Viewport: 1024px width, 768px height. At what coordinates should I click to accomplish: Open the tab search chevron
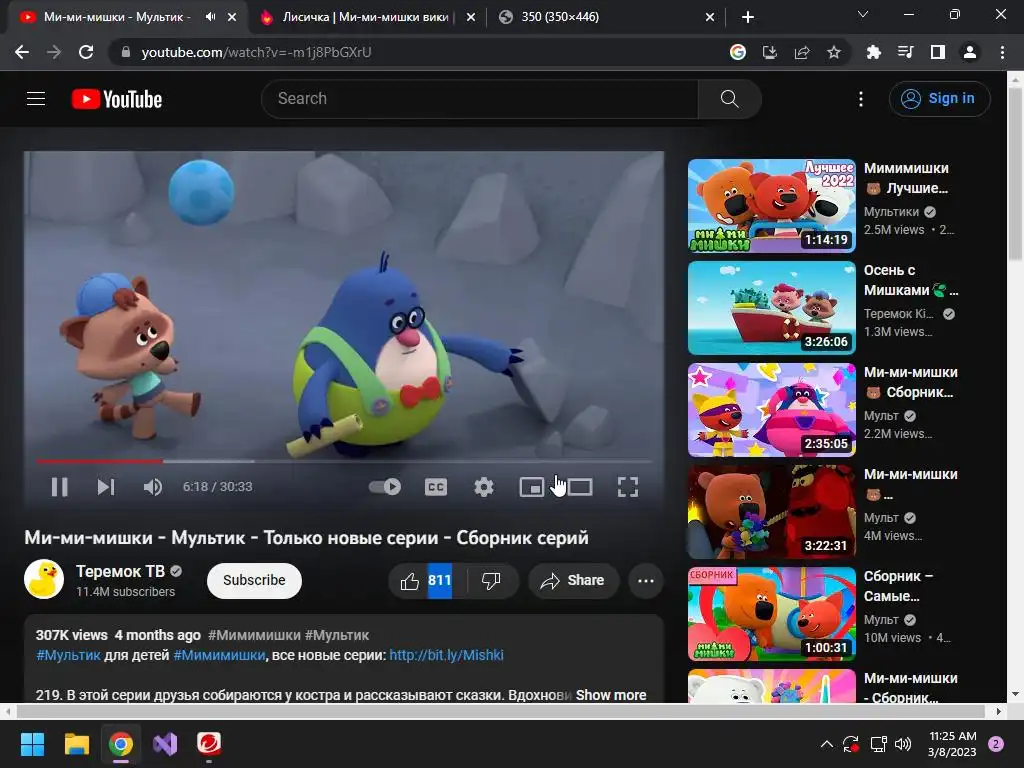[863, 14]
